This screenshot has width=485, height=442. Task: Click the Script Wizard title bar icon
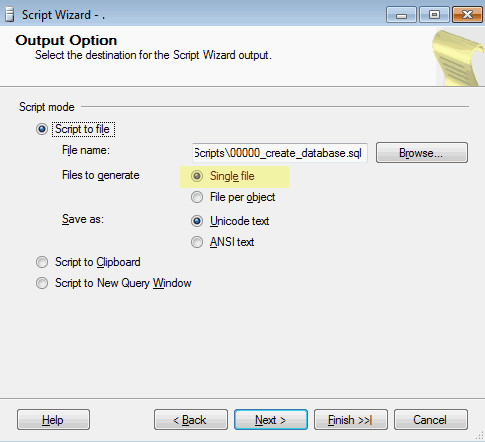point(10,15)
